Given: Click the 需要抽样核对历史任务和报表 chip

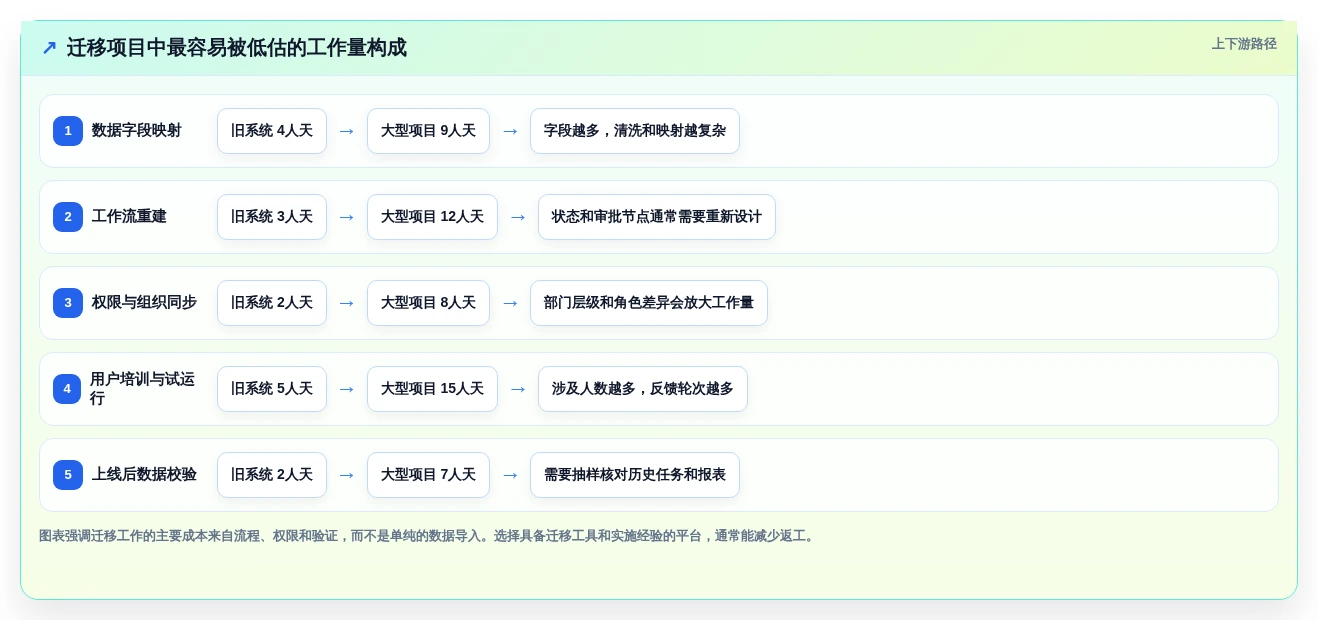Looking at the screenshot, I should 635,475.
